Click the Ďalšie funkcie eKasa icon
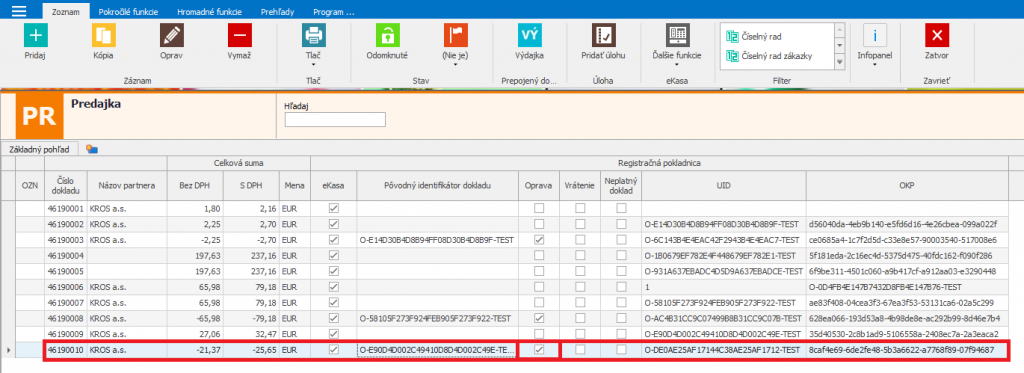The width and height of the screenshot is (1024, 373). [677, 35]
